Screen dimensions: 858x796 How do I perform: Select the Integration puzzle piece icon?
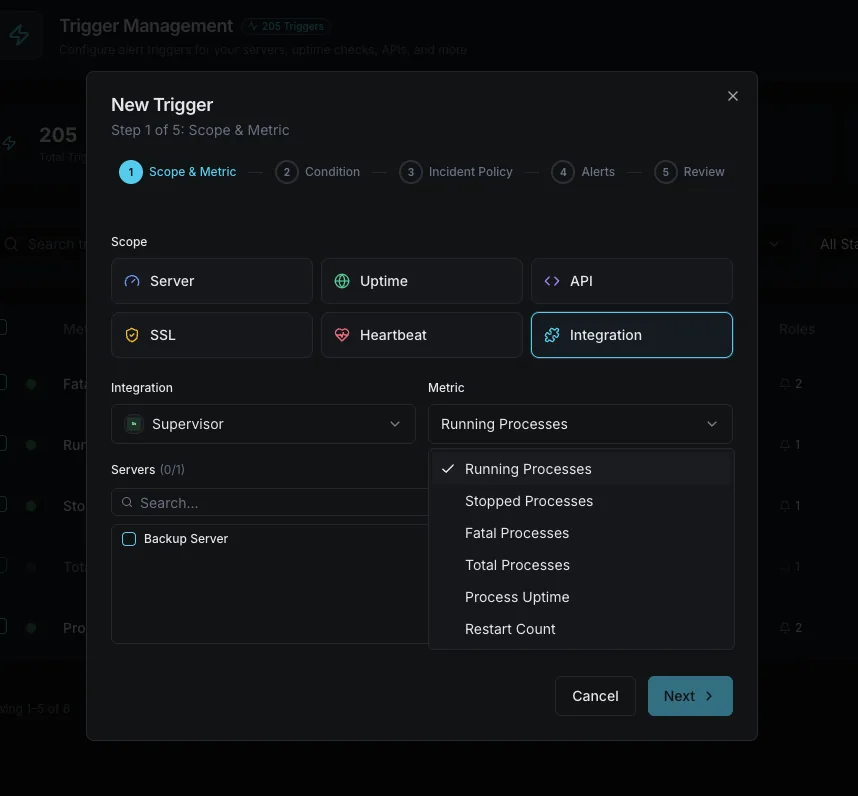(552, 335)
